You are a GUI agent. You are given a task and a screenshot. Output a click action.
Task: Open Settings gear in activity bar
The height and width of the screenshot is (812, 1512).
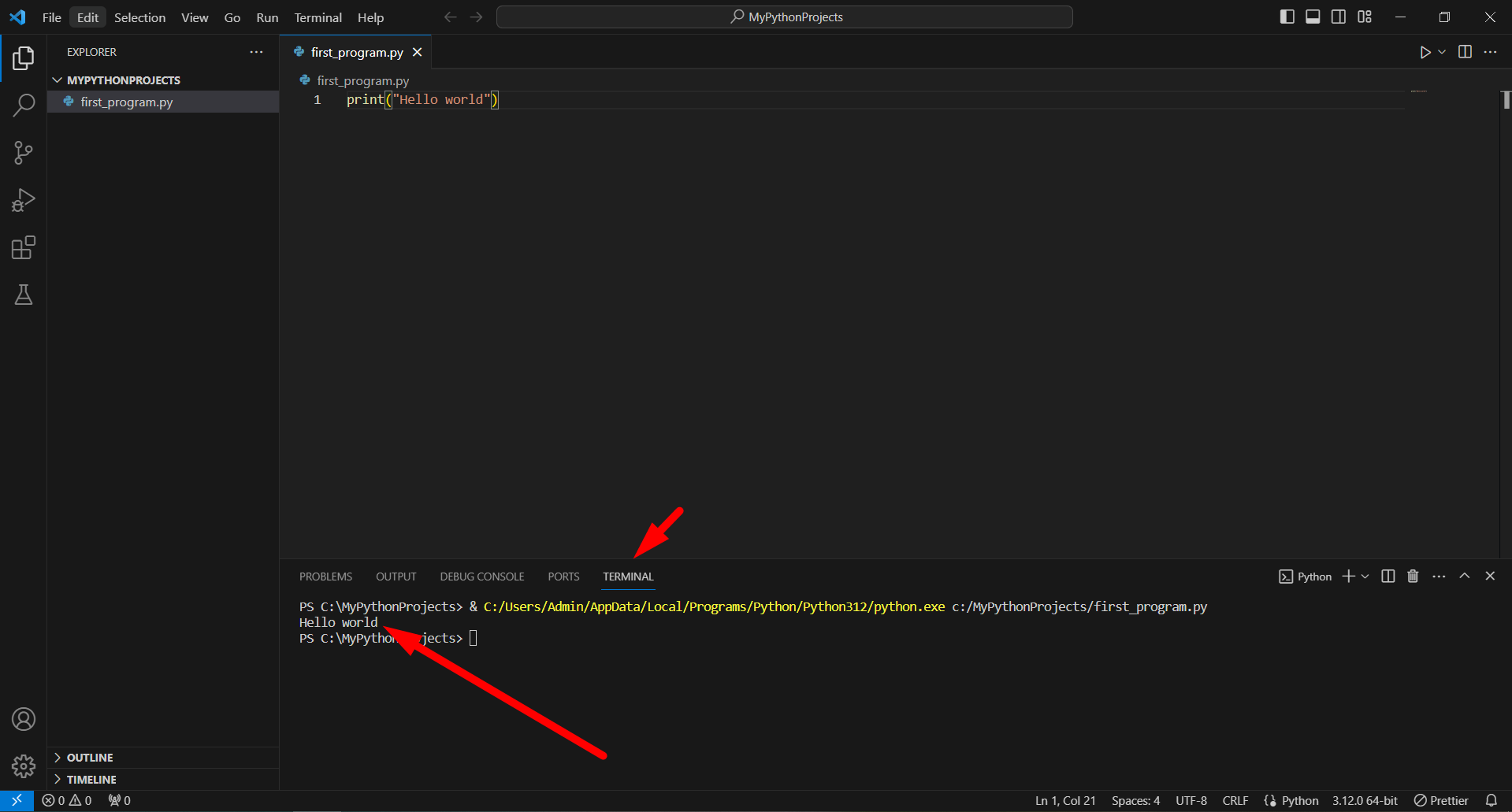tap(24, 766)
